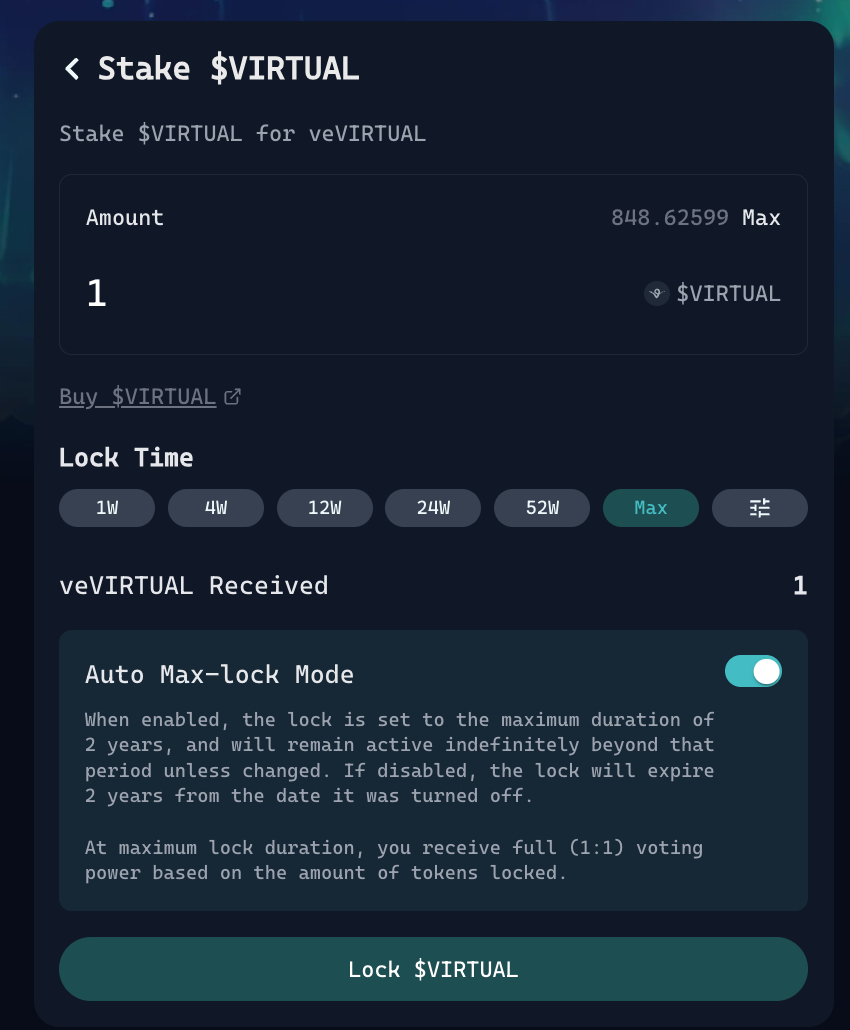Image resolution: width=850 pixels, height=1030 pixels.
Task: Open the custom lock duration sliders icon
Action: pos(759,508)
